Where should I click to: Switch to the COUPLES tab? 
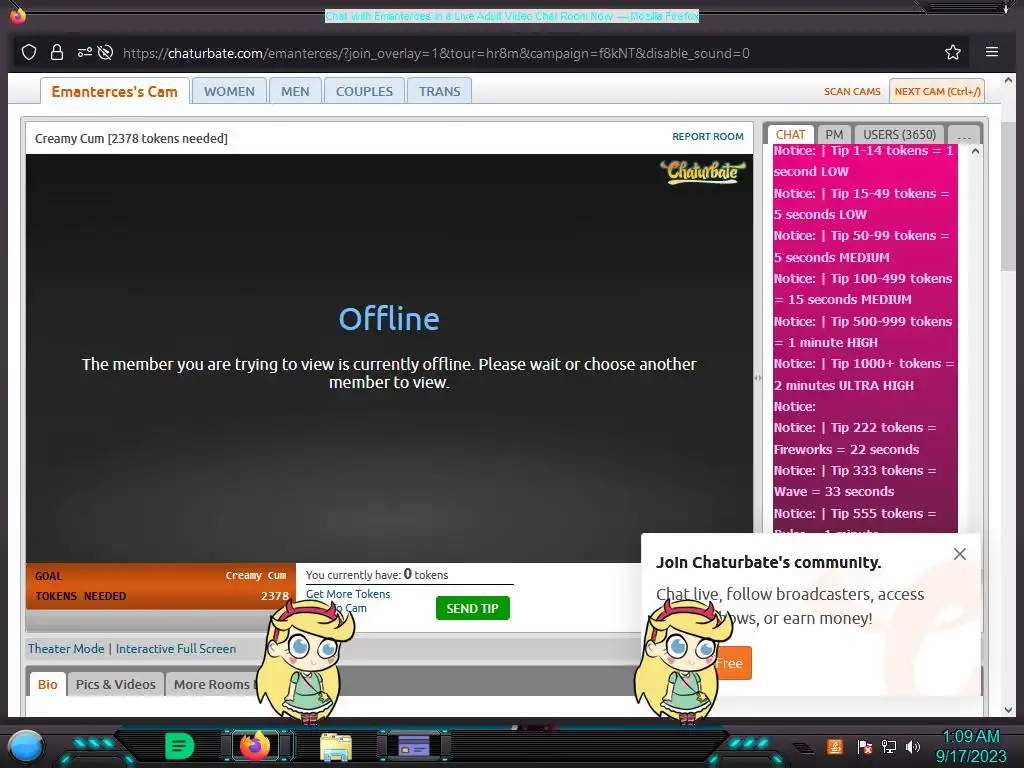364,91
